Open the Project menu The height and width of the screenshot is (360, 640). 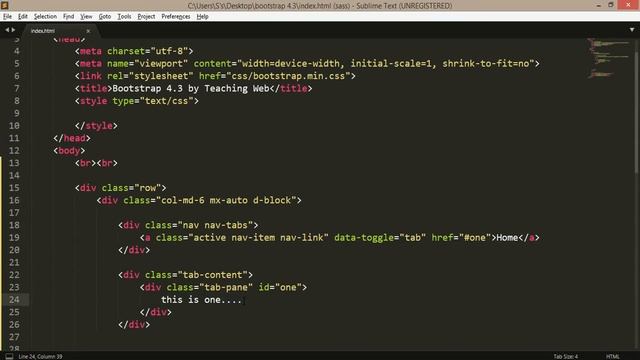pyautogui.click(x=146, y=16)
